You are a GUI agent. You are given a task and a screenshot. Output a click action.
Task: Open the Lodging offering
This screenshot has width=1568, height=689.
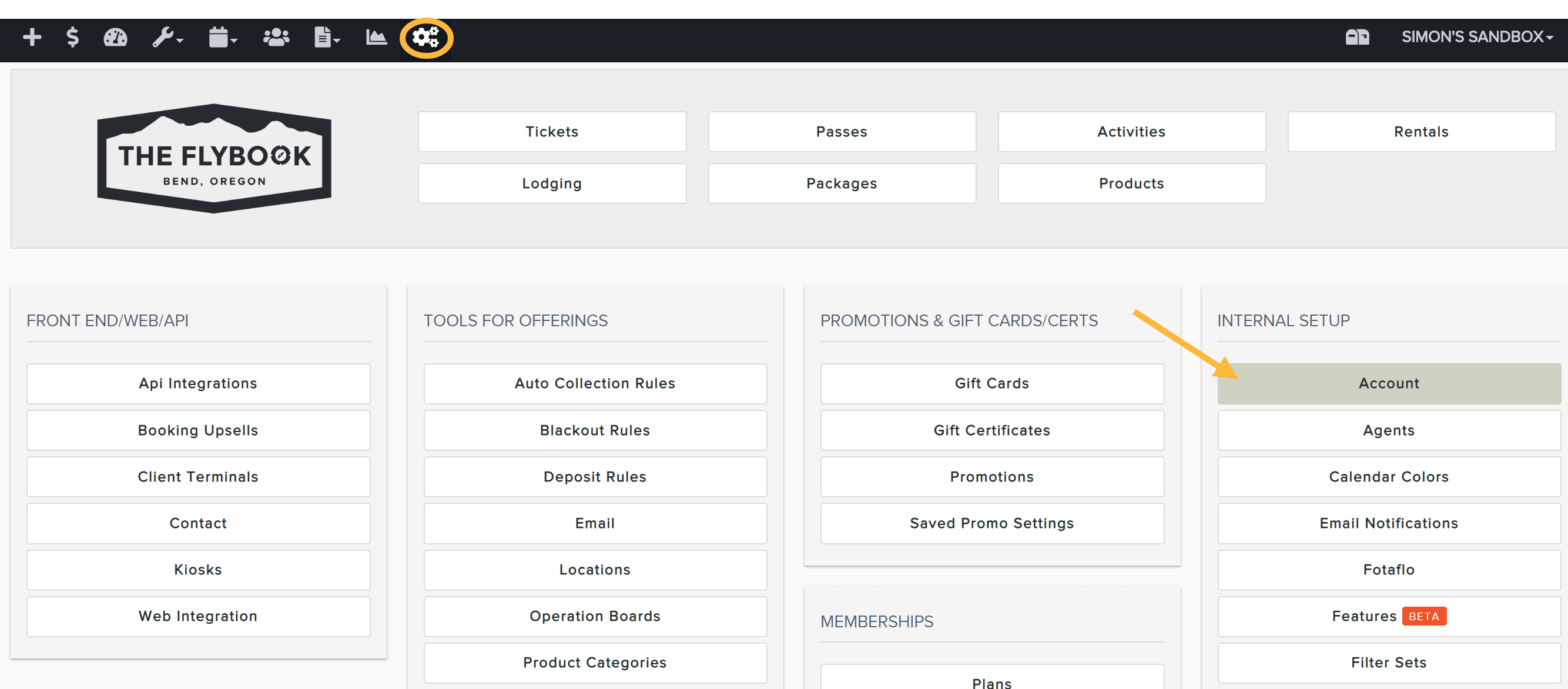pyautogui.click(x=551, y=183)
